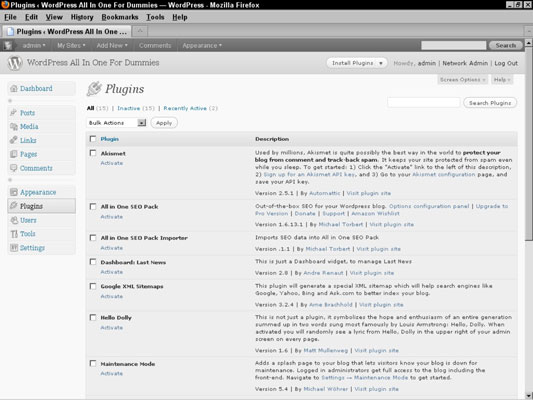Open Michael Torbert author link for SEO Pack Importer
The height and width of the screenshot is (400, 533).
click(328, 249)
